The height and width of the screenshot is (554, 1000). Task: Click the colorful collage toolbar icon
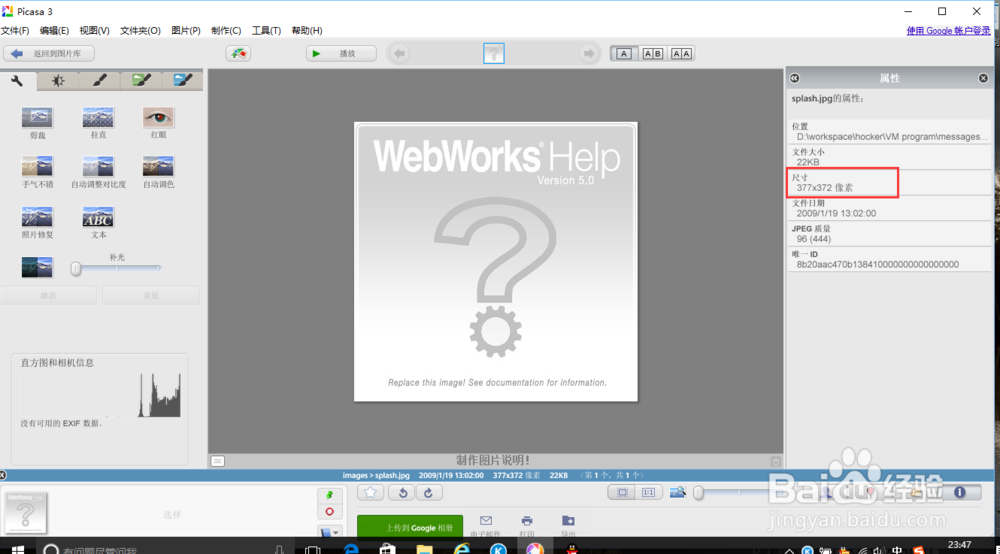coord(238,54)
